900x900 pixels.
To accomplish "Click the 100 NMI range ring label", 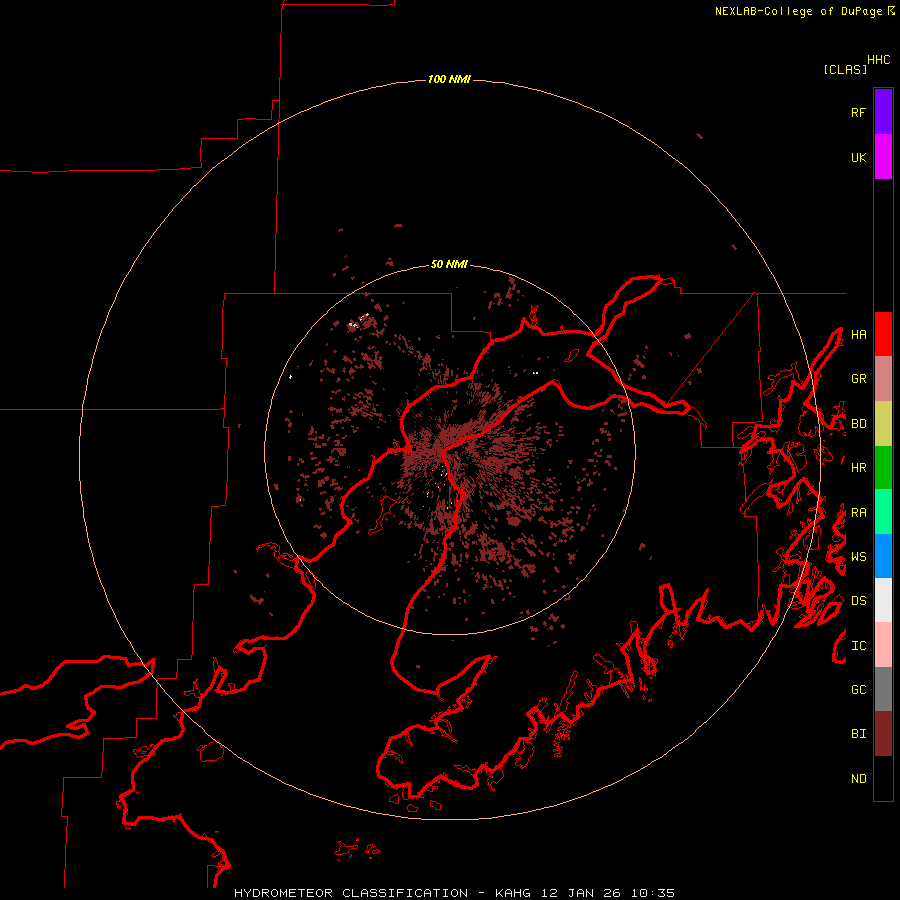I will [x=449, y=79].
